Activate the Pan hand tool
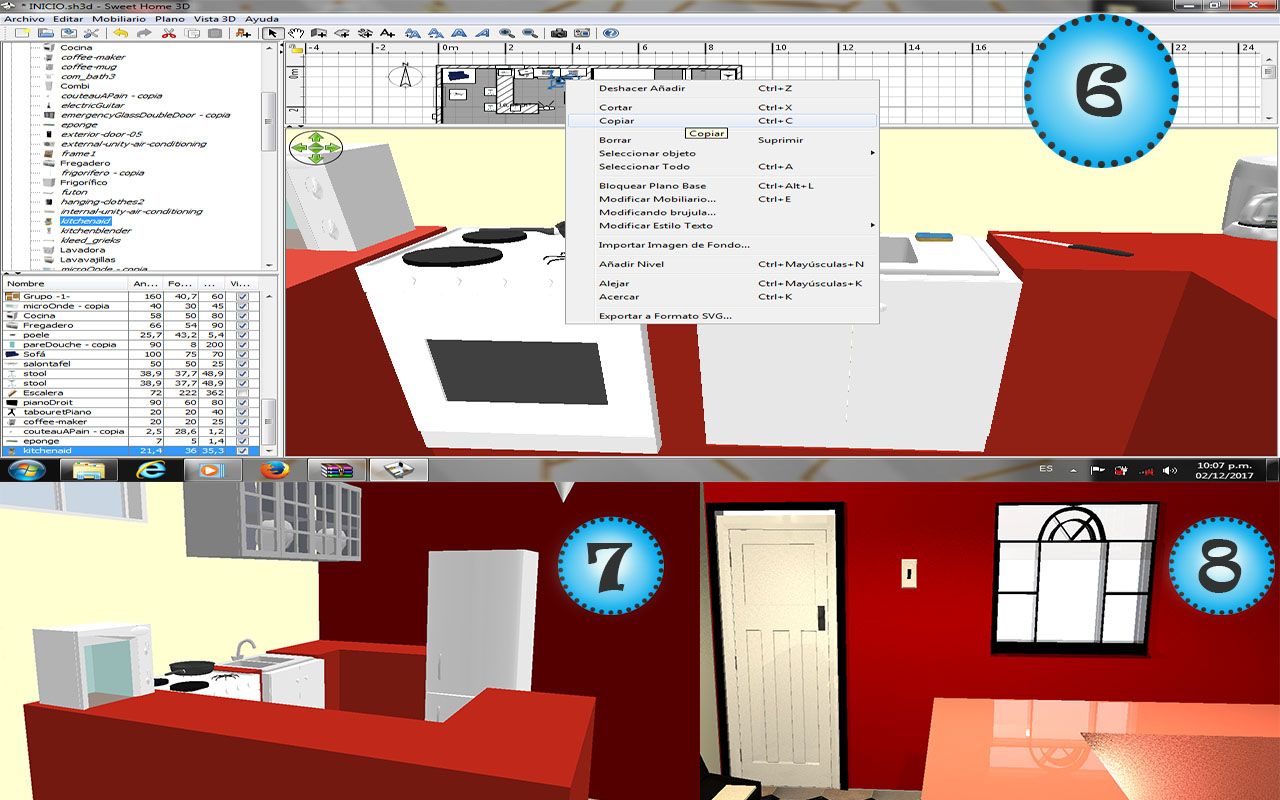This screenshot has width=1280, height=800. click(296, 33)
